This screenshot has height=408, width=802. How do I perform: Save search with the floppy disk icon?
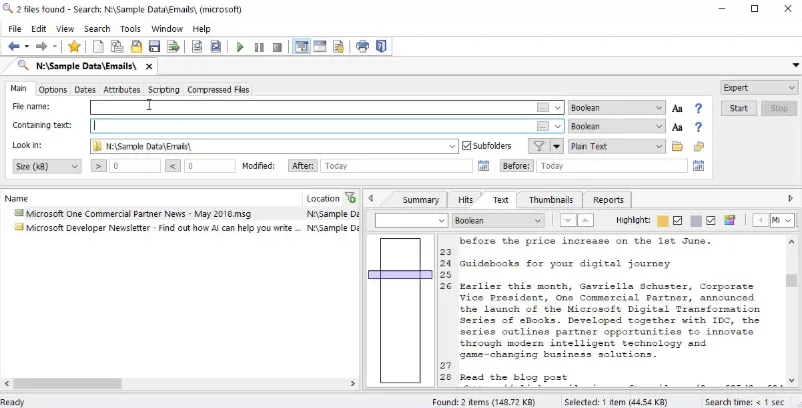pos(154,47)
